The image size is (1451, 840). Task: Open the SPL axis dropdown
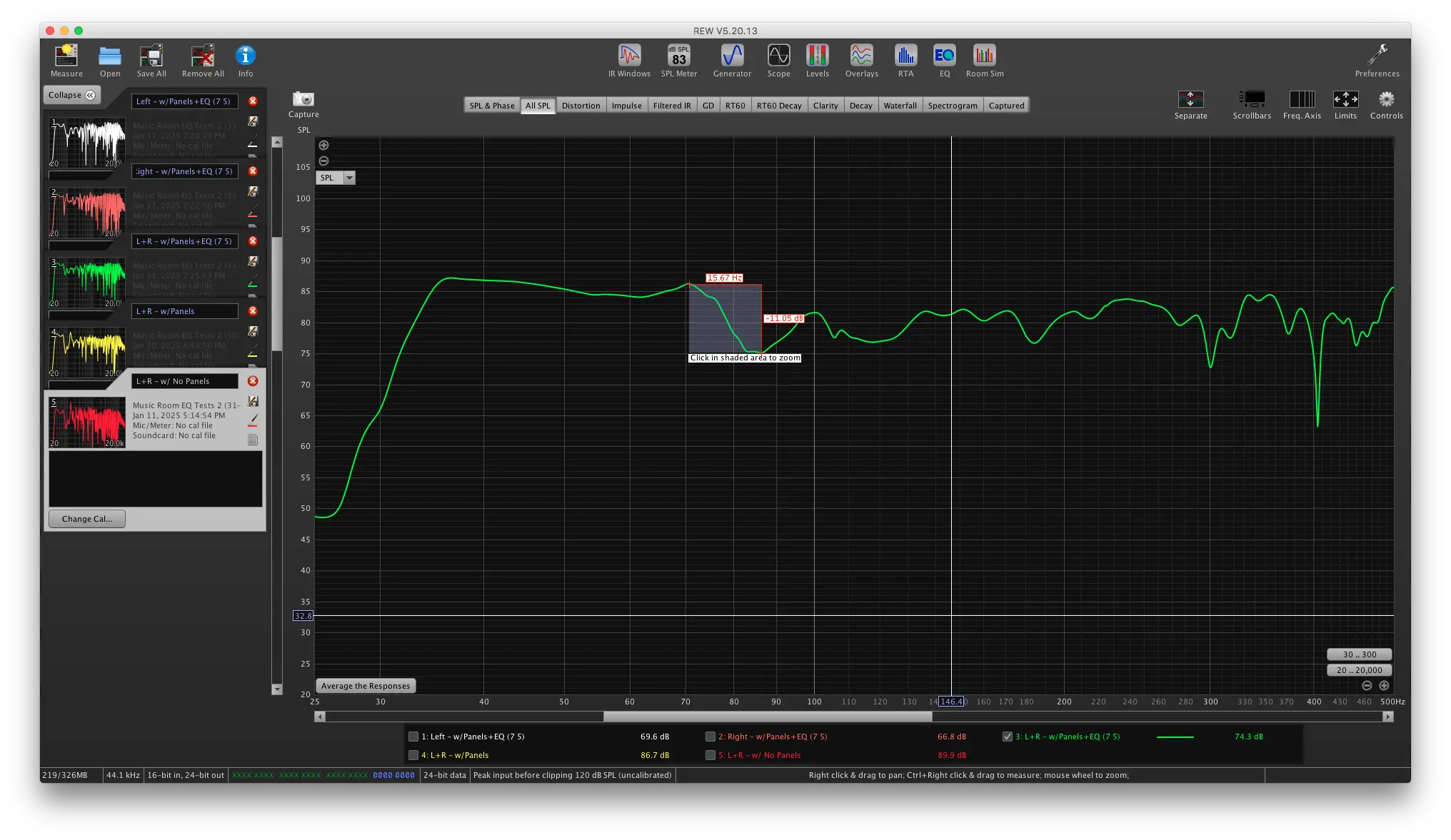click(349, 178)
